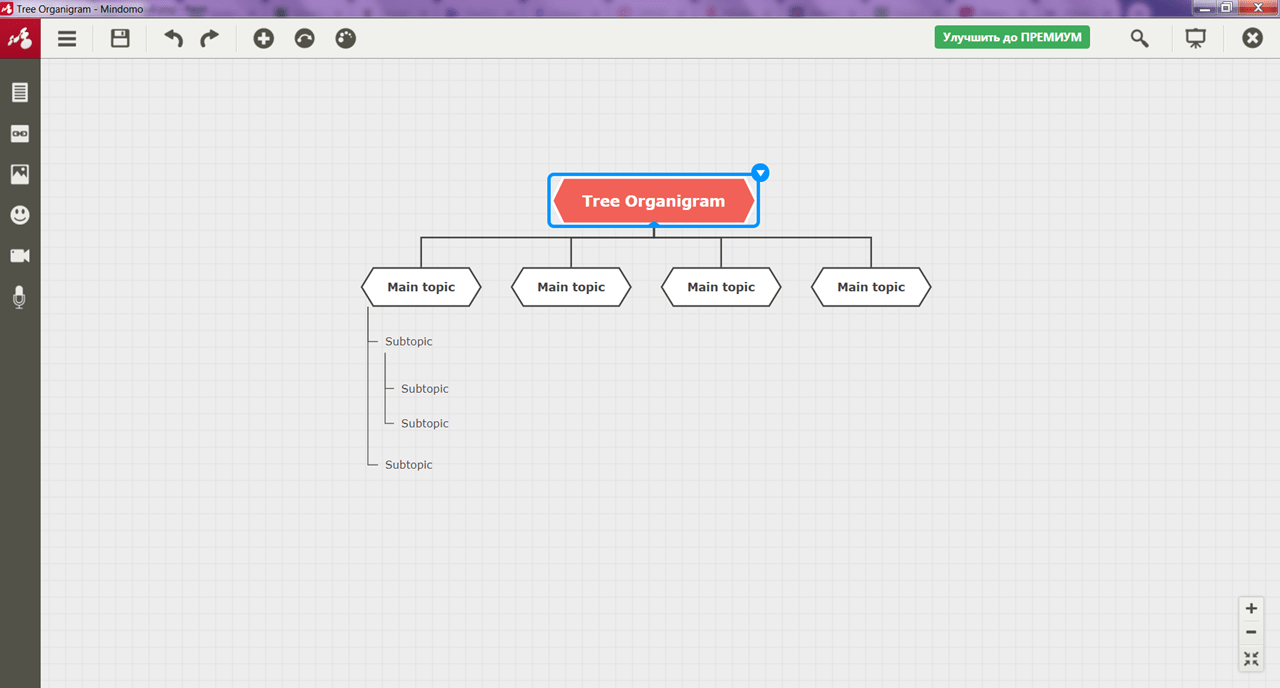Add a new topic with the plus icon
The image size is (1280, 688).
[x=263, y=39]
